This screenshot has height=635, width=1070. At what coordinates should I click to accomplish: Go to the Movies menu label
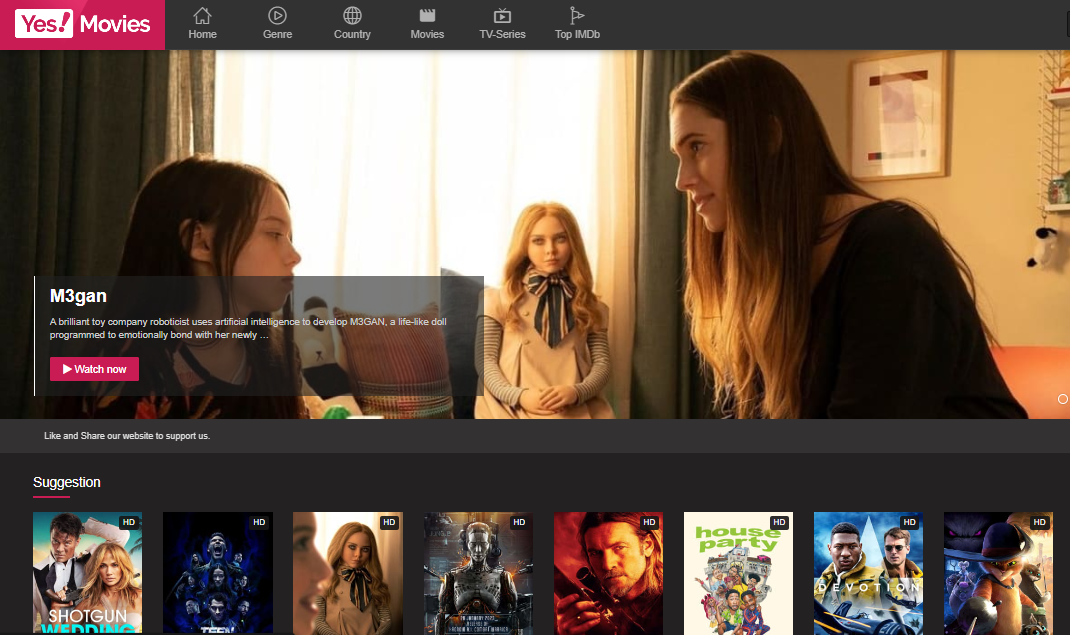pos(427,34)
